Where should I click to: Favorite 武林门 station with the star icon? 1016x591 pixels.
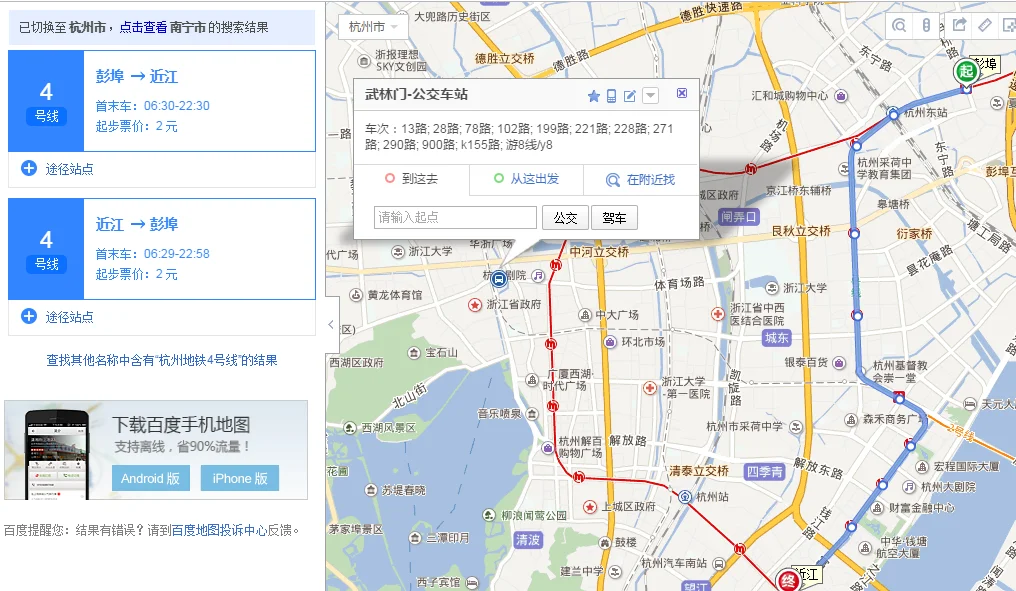pos(594,95)
